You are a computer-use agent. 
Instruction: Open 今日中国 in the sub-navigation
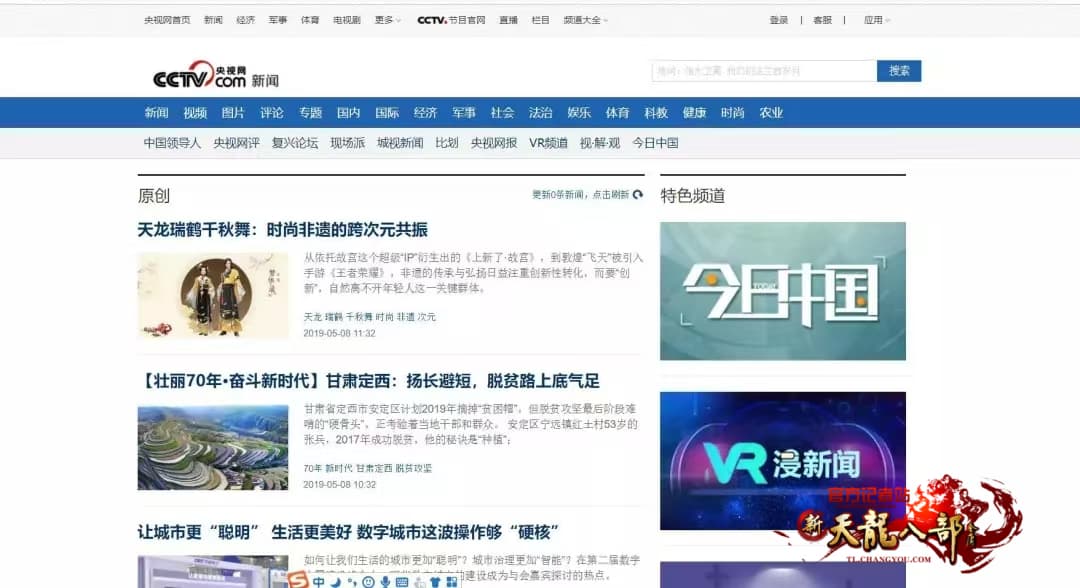tap(655, 143)
